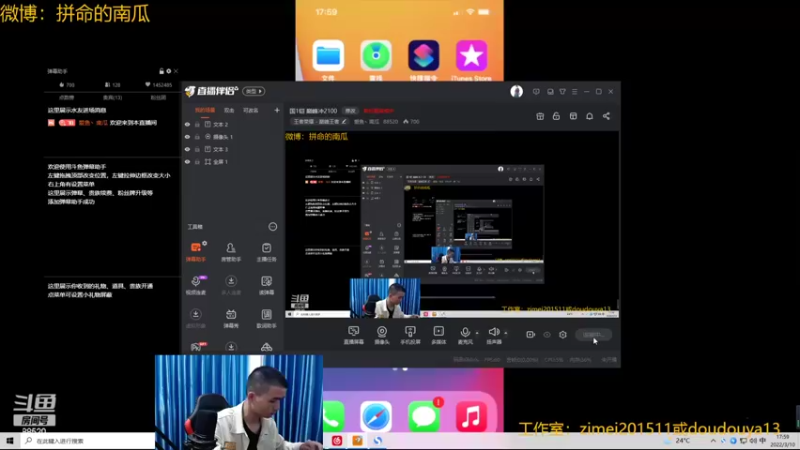Click the start streaming button
Screen dimensions: 800x450
pos(593,335)
